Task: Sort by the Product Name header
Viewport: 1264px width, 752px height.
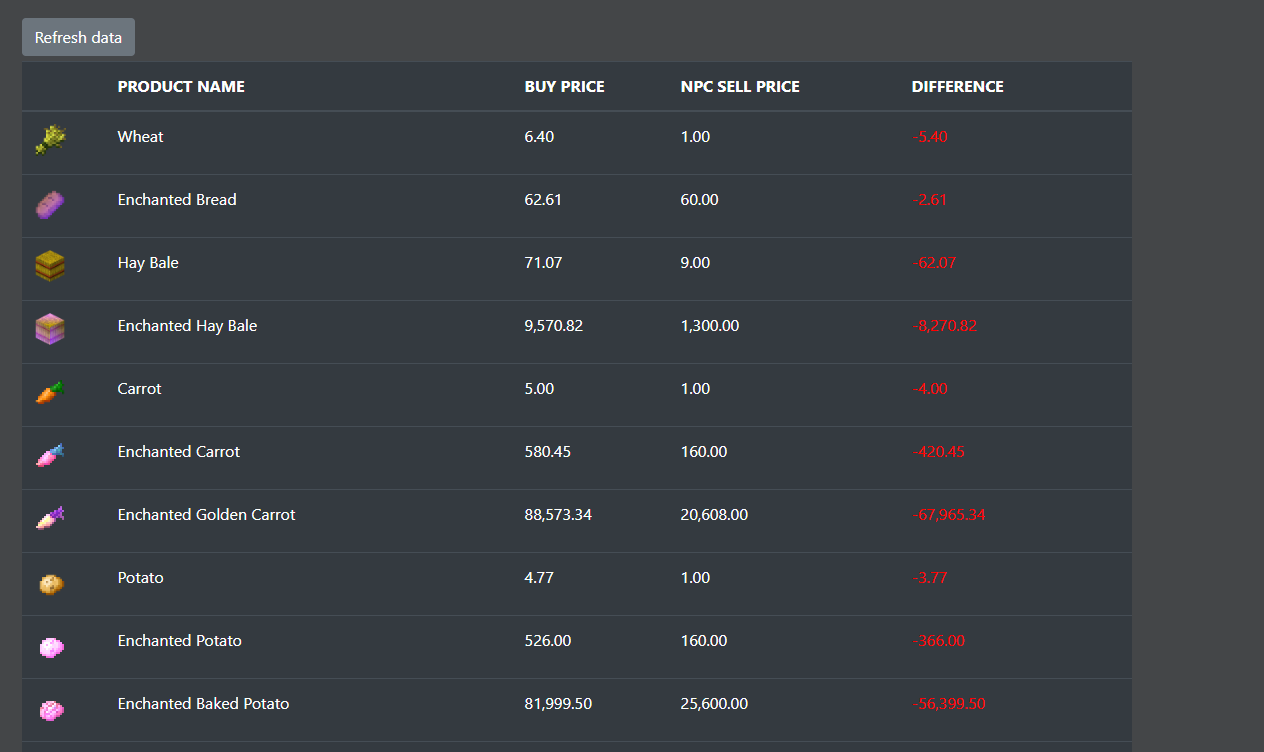Action: 181,87
